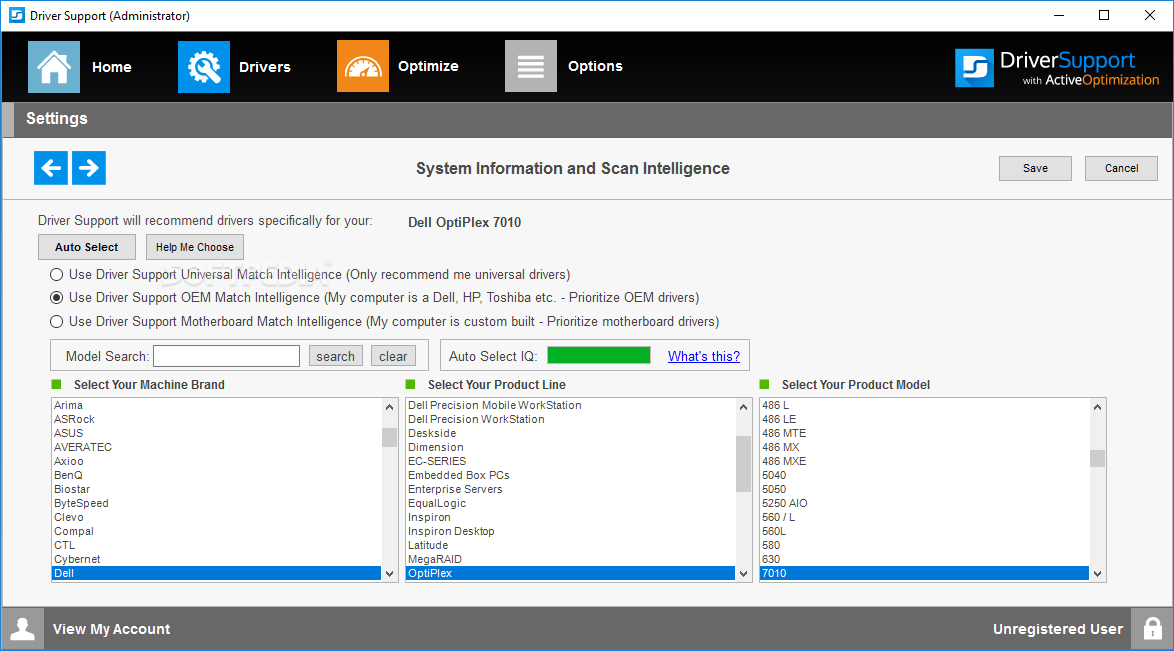Choose Motherboard Match Intelligence radio option
This screenshot has width=1174, height=651.
click(56, 321)
